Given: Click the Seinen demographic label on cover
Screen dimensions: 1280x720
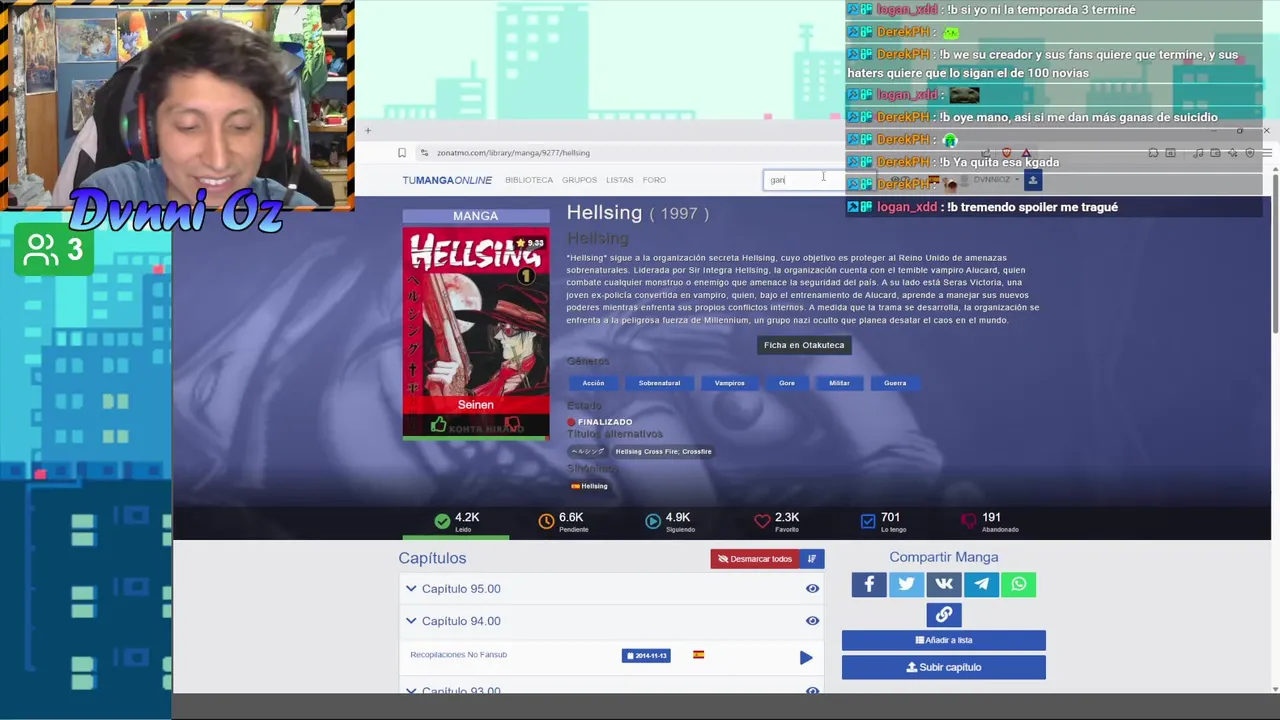Looking at the screenshot, I should tap(476, 405).
